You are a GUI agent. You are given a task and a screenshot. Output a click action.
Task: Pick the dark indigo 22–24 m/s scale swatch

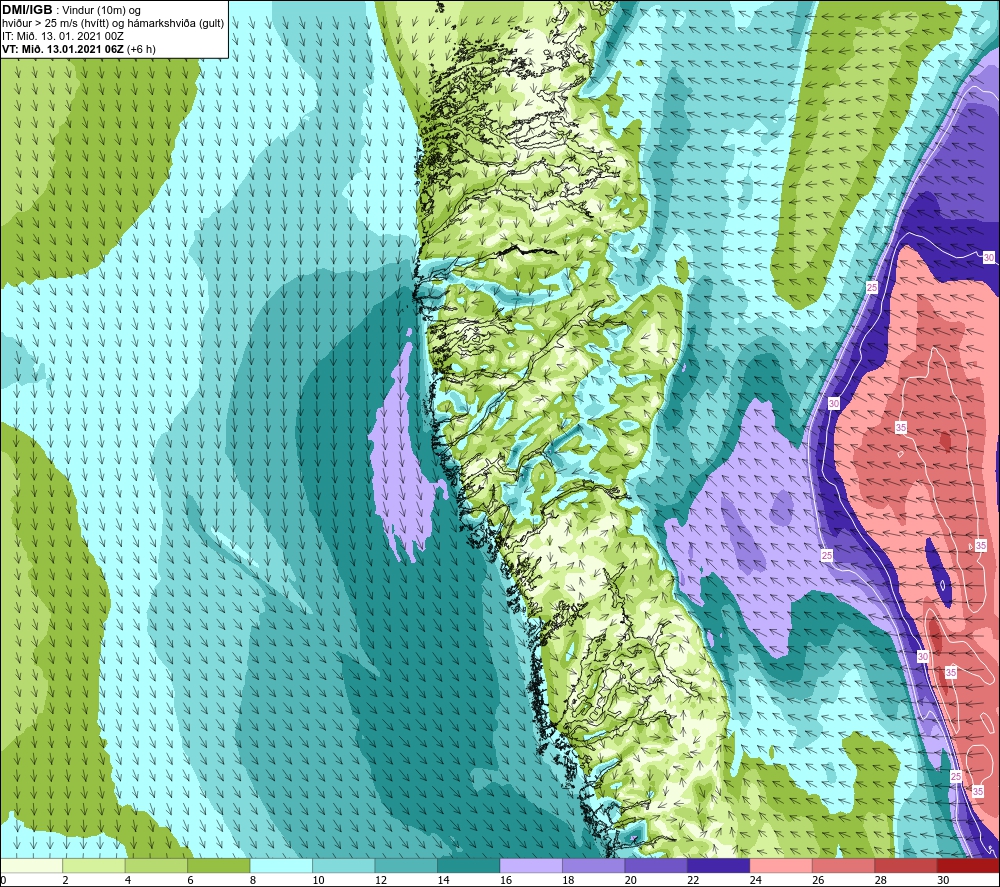click(719, 865)
